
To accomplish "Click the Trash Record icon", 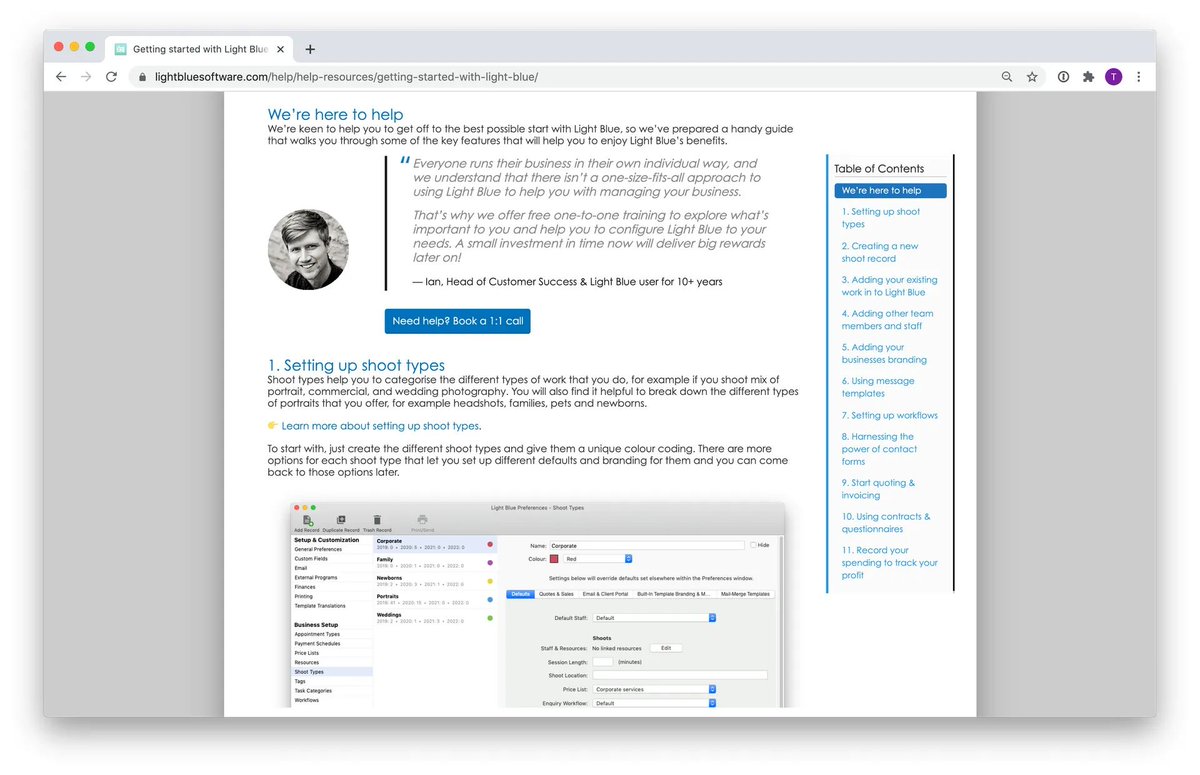I will coord(376,519).
